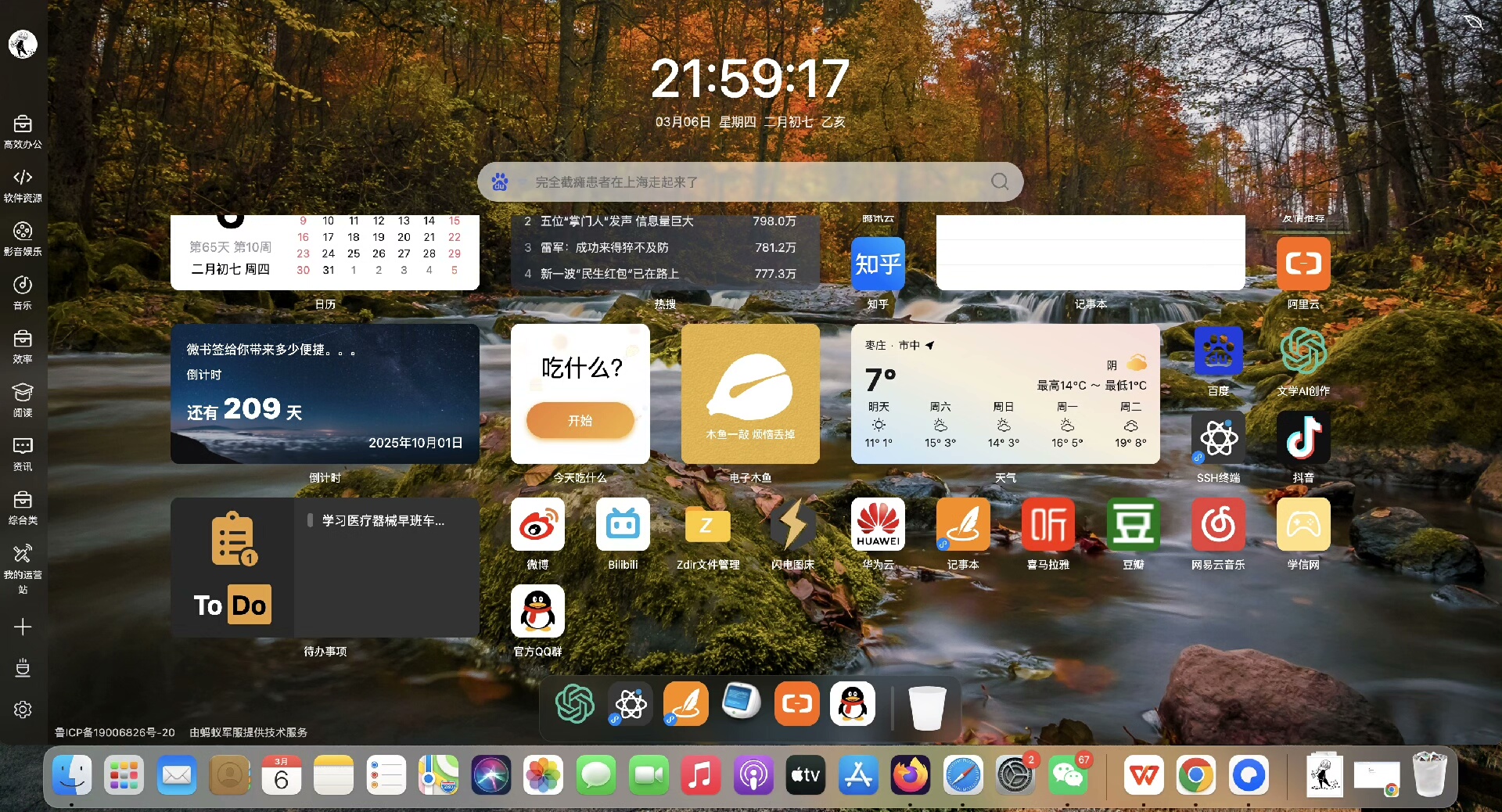
Task: Switch to the 软件资源 category
Action: pos(23,185)
